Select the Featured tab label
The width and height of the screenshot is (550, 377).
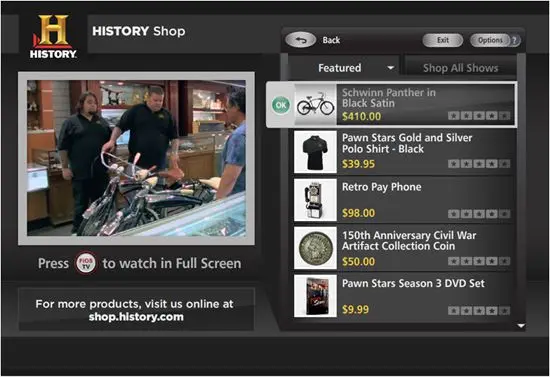(340, 68)
